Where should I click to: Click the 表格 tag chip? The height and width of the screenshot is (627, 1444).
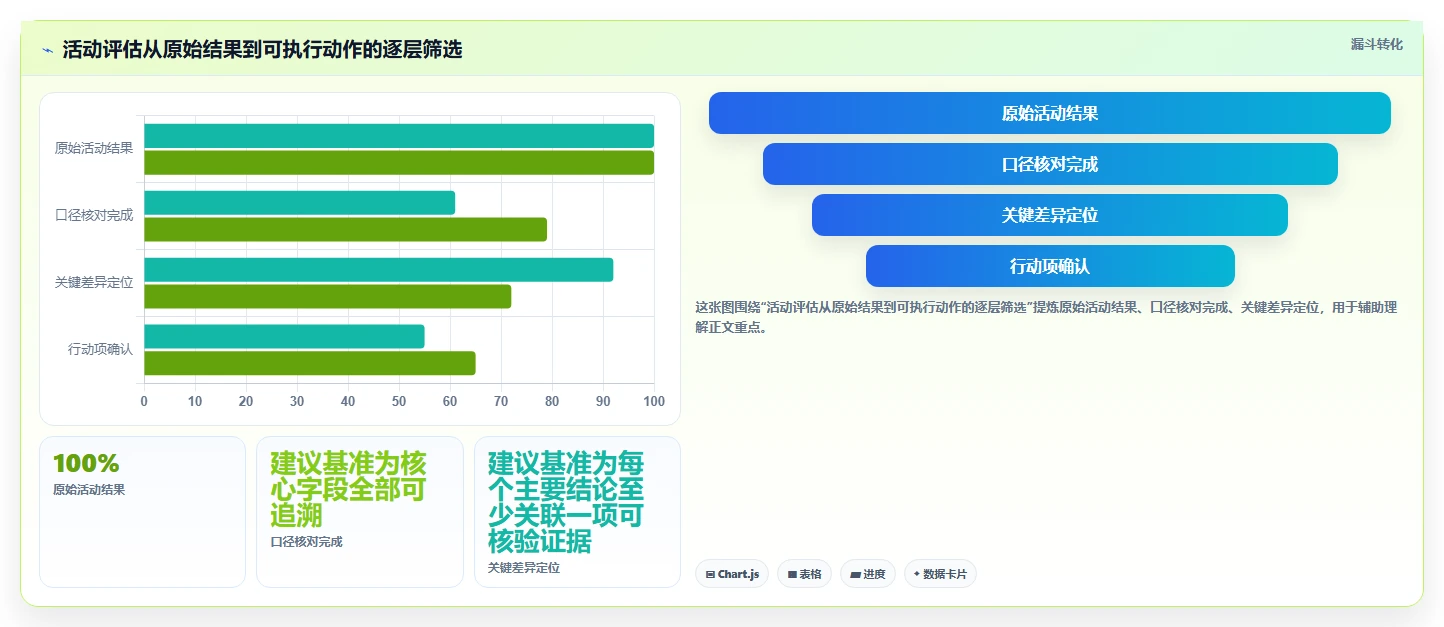(x=804, y=574)
